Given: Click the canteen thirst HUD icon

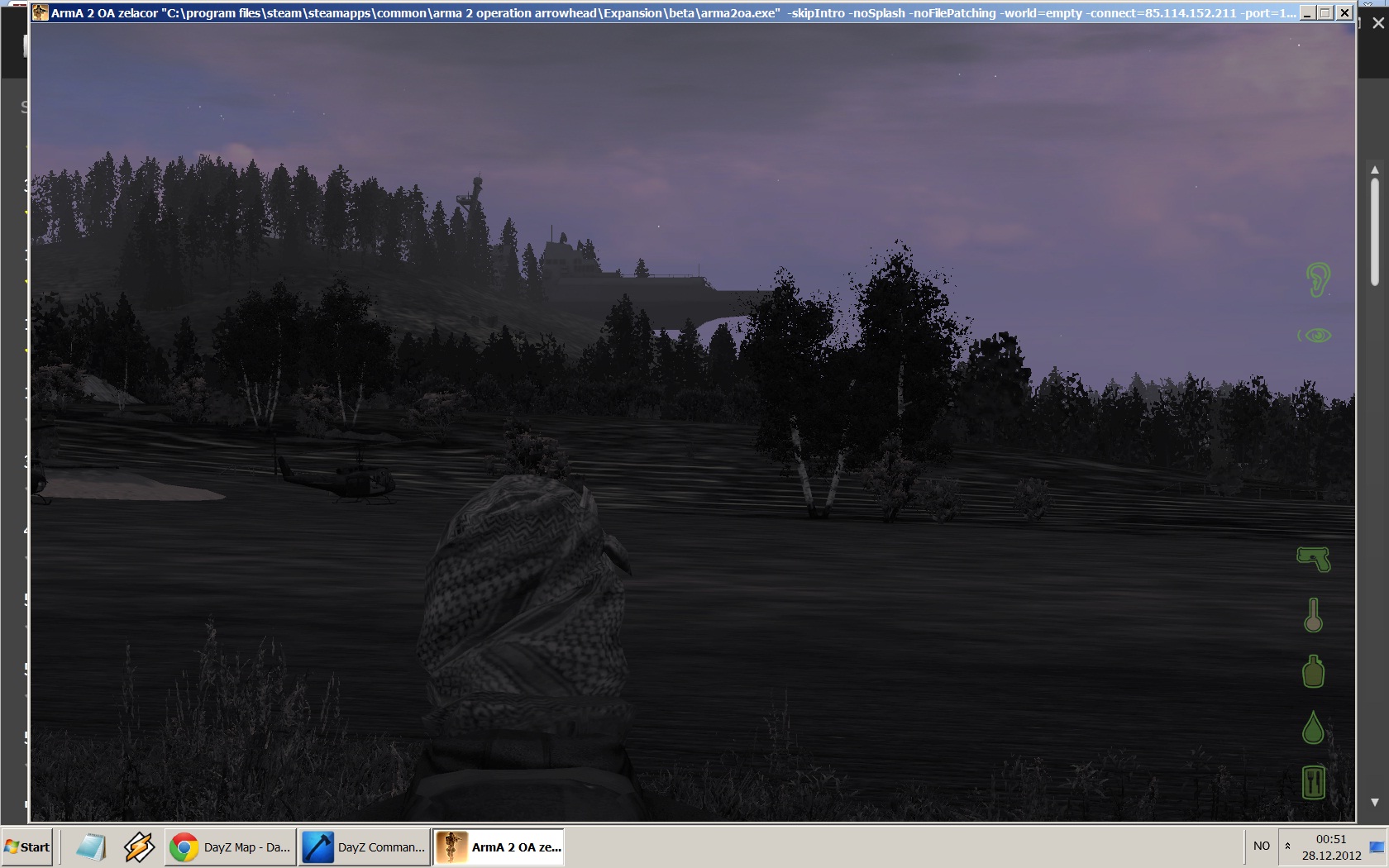Looking at the screenshot, I should point(1313,671).
